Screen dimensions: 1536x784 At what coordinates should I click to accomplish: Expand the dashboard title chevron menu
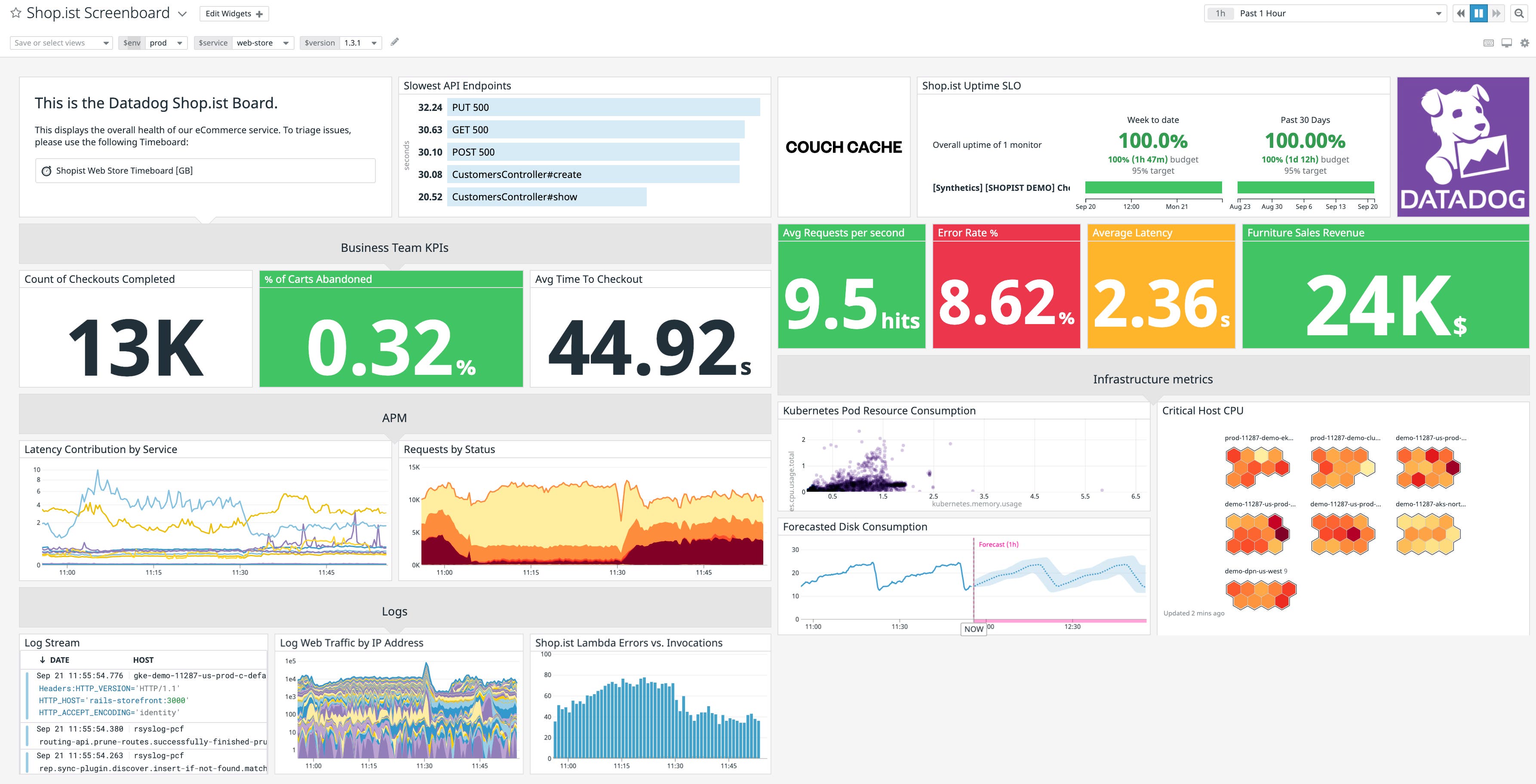tap(182, 14)
